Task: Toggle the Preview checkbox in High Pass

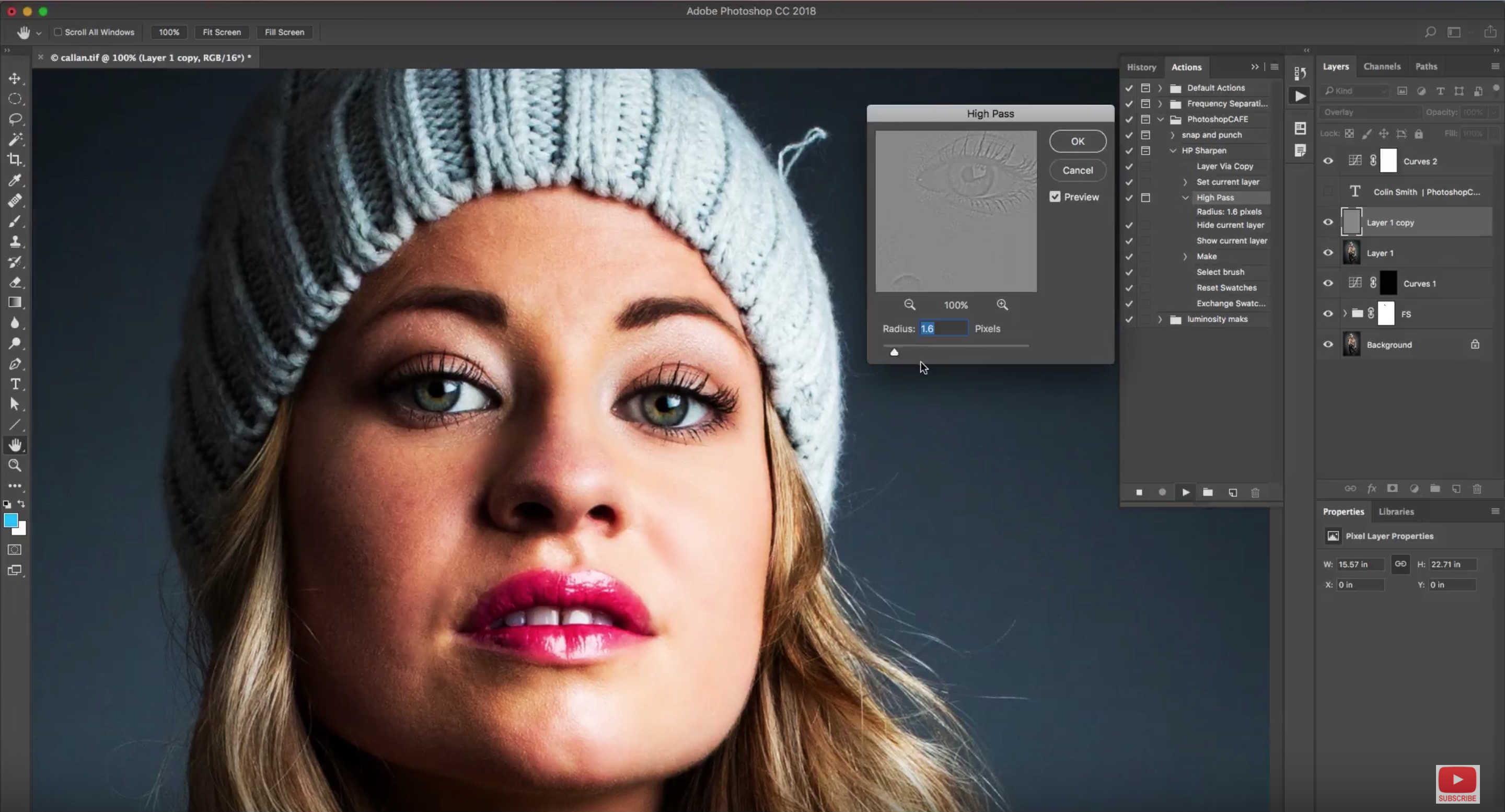Action: coord(1055,197)
